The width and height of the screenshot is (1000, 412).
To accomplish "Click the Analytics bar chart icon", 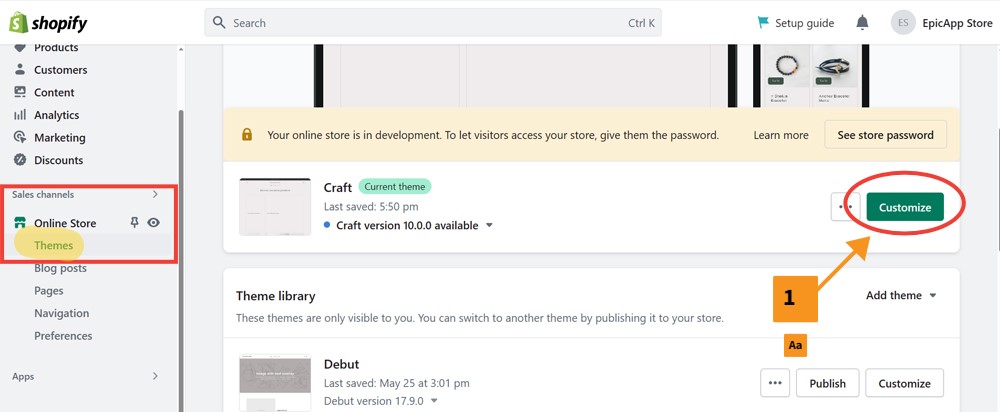I will [20, 115].
